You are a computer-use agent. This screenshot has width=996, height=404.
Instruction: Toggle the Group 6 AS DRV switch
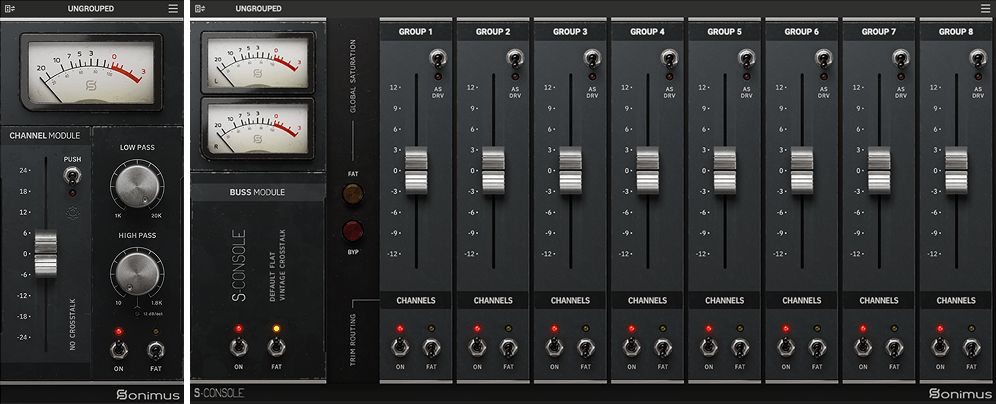tap(823, 59)
